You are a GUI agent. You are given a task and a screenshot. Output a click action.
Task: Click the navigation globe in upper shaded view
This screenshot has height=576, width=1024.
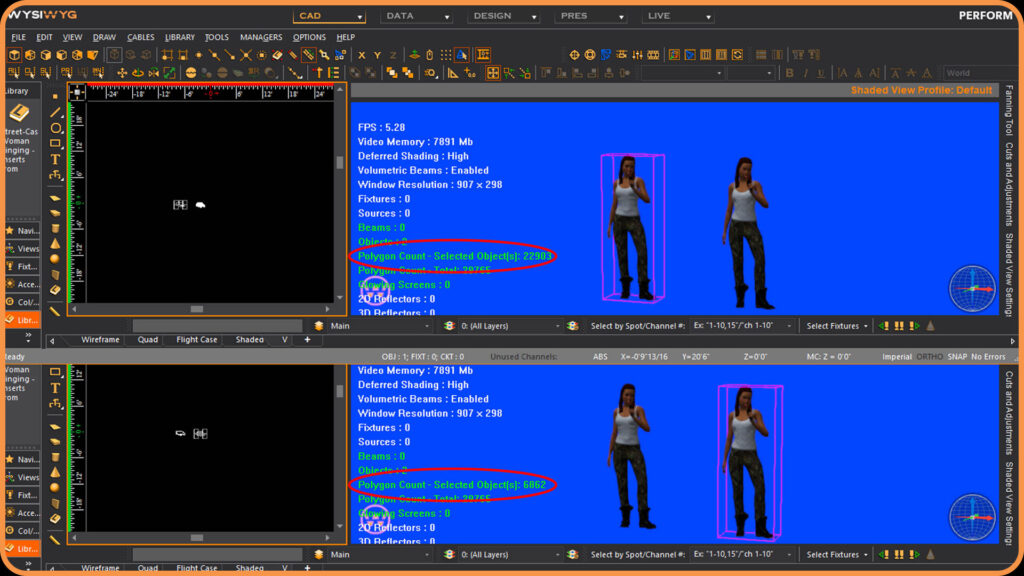coord(971,288)
